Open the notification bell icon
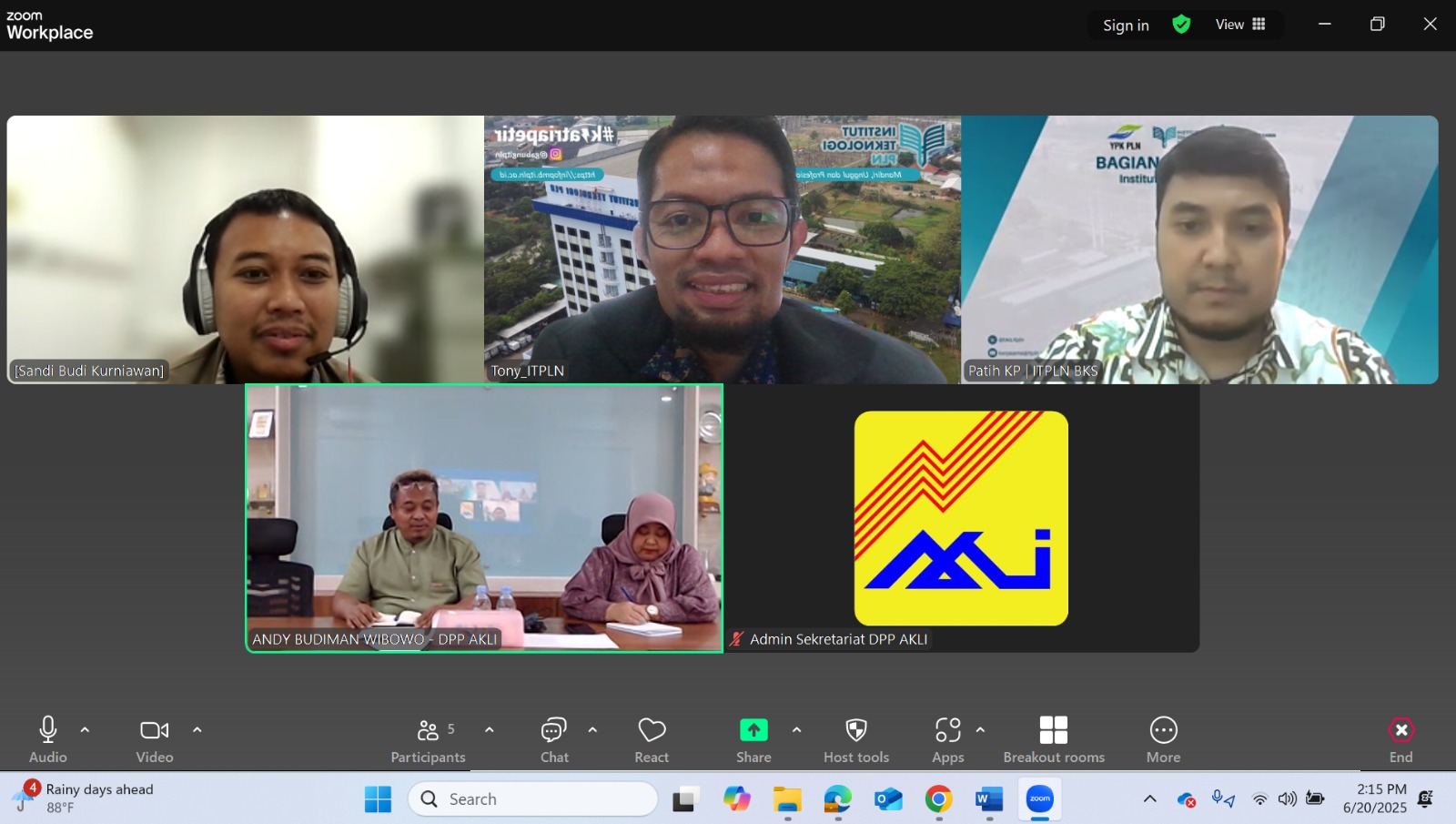Screen dimensions: 1456x824 point(1426,799)
